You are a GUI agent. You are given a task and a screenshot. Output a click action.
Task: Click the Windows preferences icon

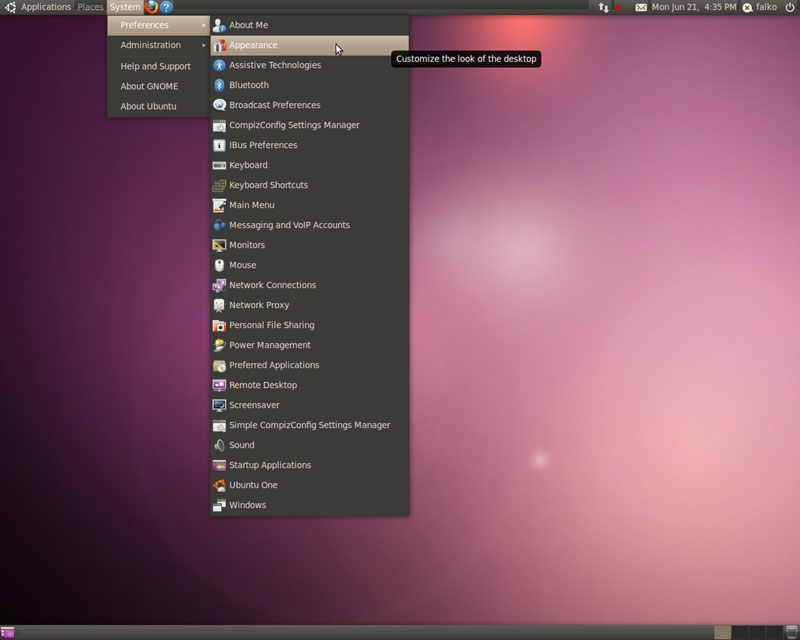[219, 505]
